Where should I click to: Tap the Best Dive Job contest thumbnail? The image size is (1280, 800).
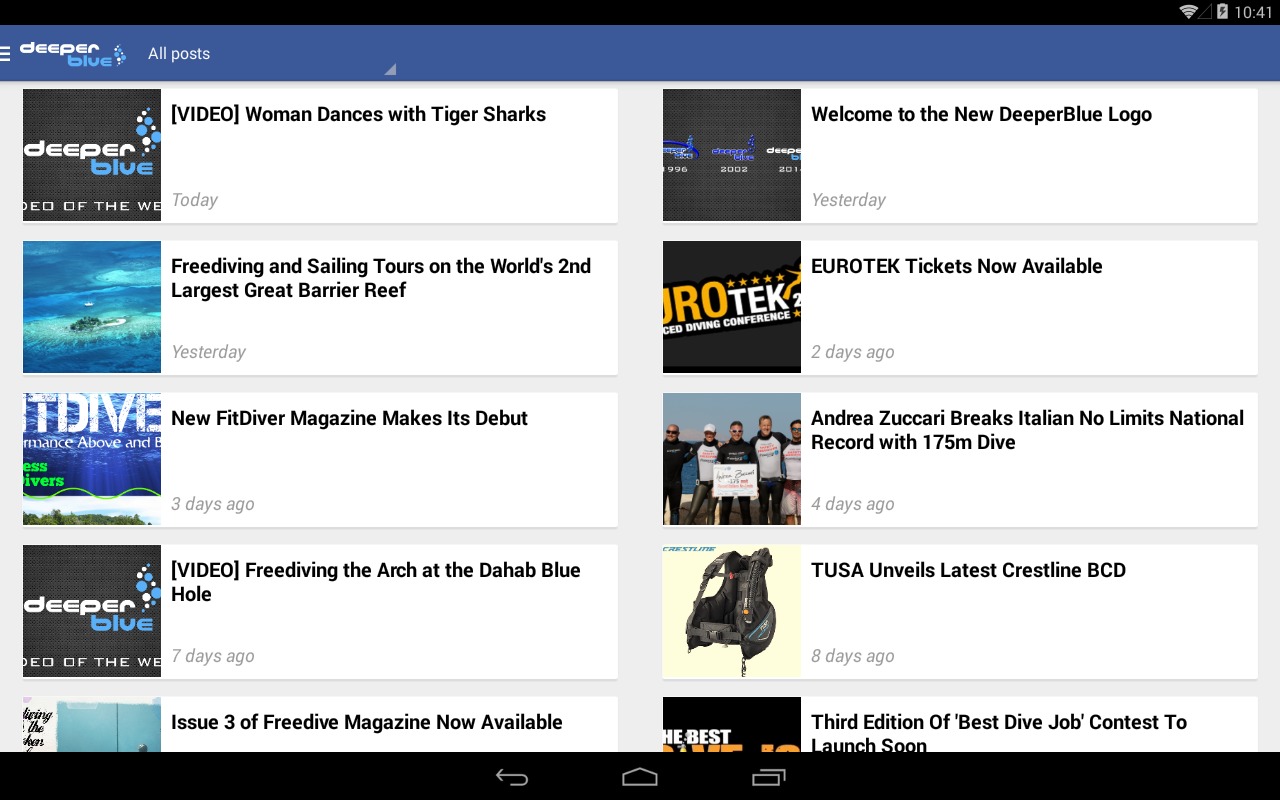point(732,724)
